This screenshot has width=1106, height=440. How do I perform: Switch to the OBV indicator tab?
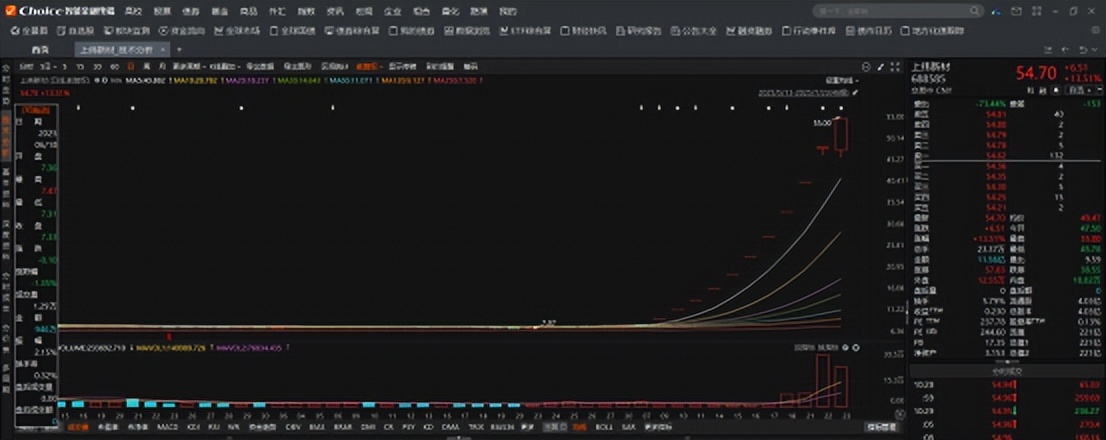point(293,427)
